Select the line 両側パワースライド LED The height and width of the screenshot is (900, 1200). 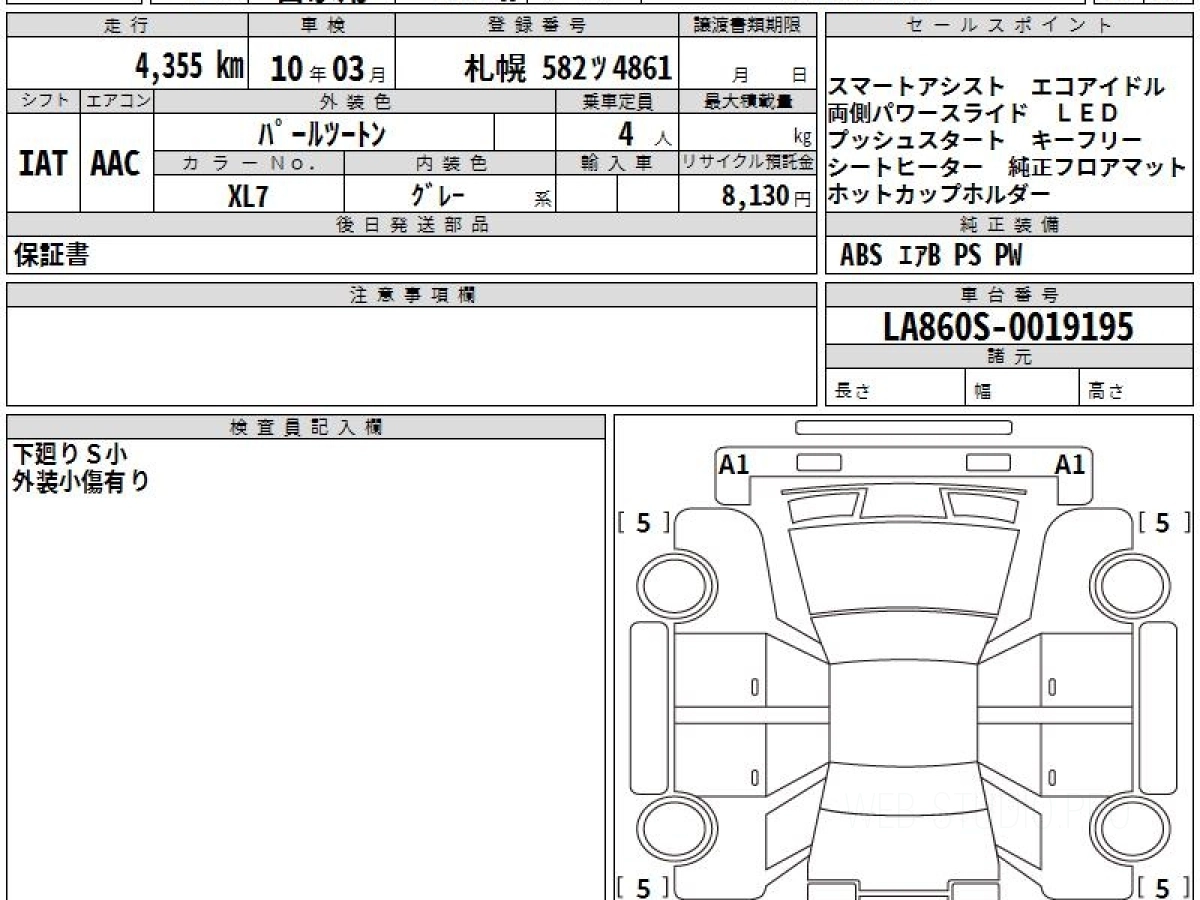pyautogui.click(x=972, y=113)
